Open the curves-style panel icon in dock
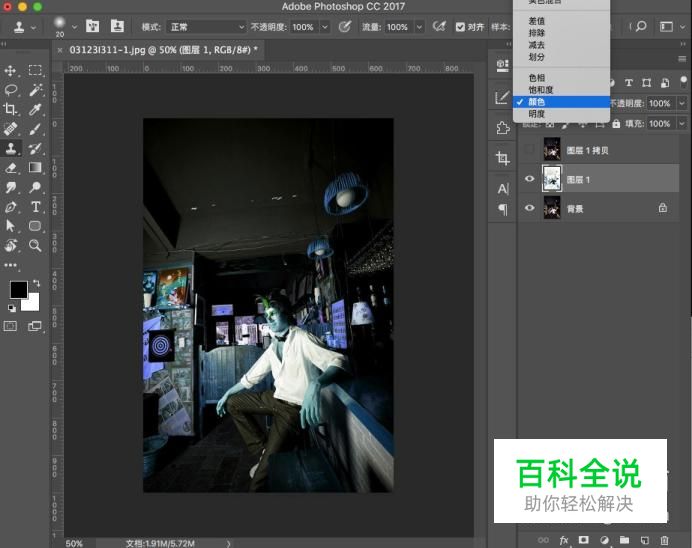 coord(502,98)
